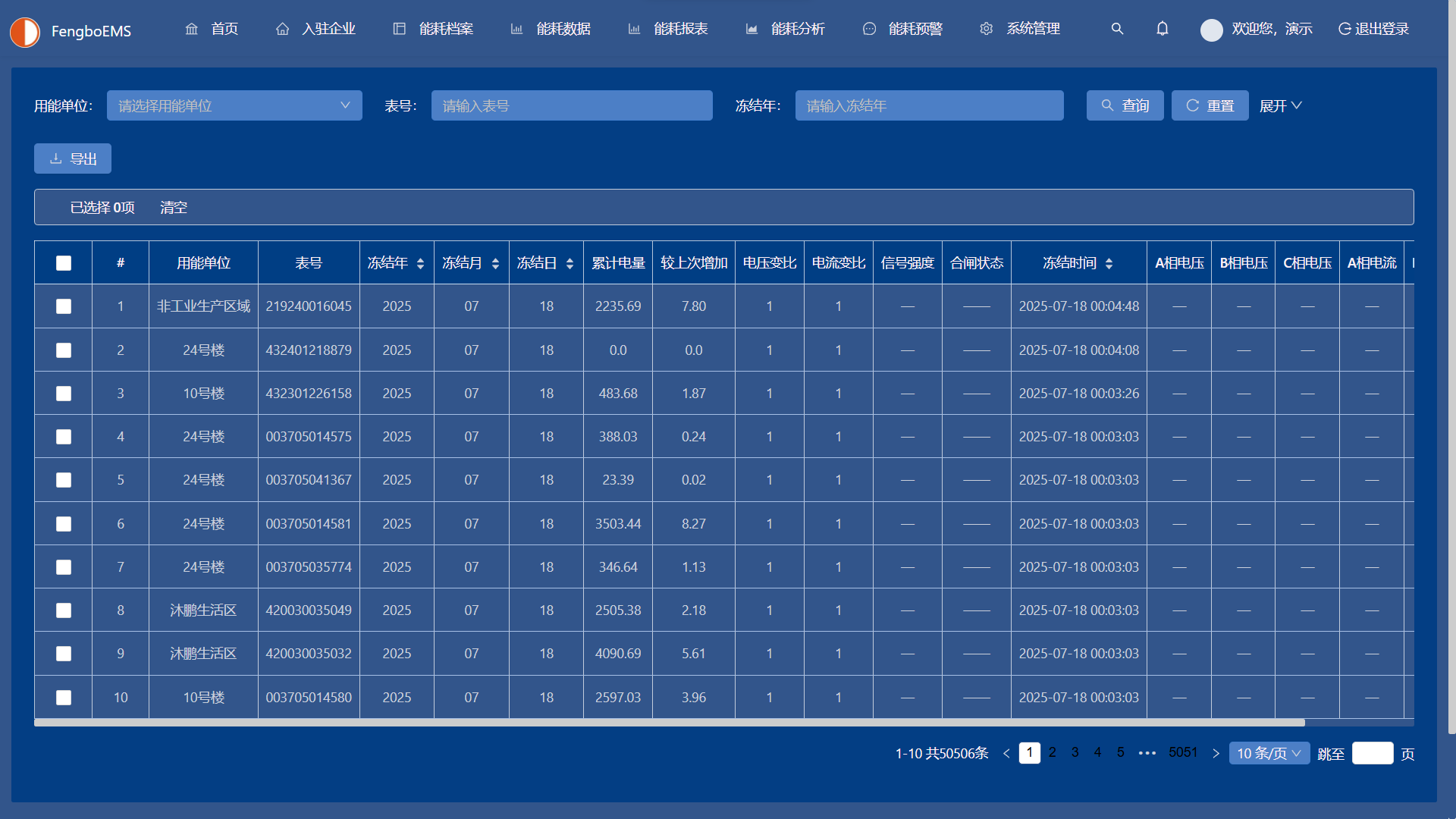Open the notification bell
The image size is (1456, 819).
point(1162,29)
